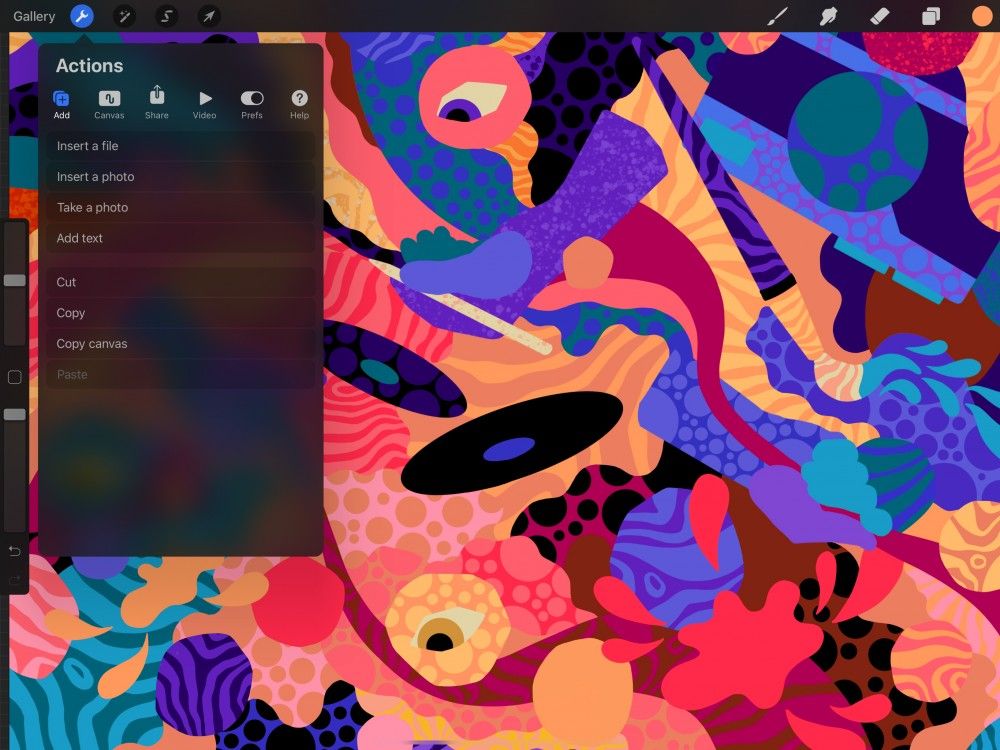Select Add text

[180, 238]
